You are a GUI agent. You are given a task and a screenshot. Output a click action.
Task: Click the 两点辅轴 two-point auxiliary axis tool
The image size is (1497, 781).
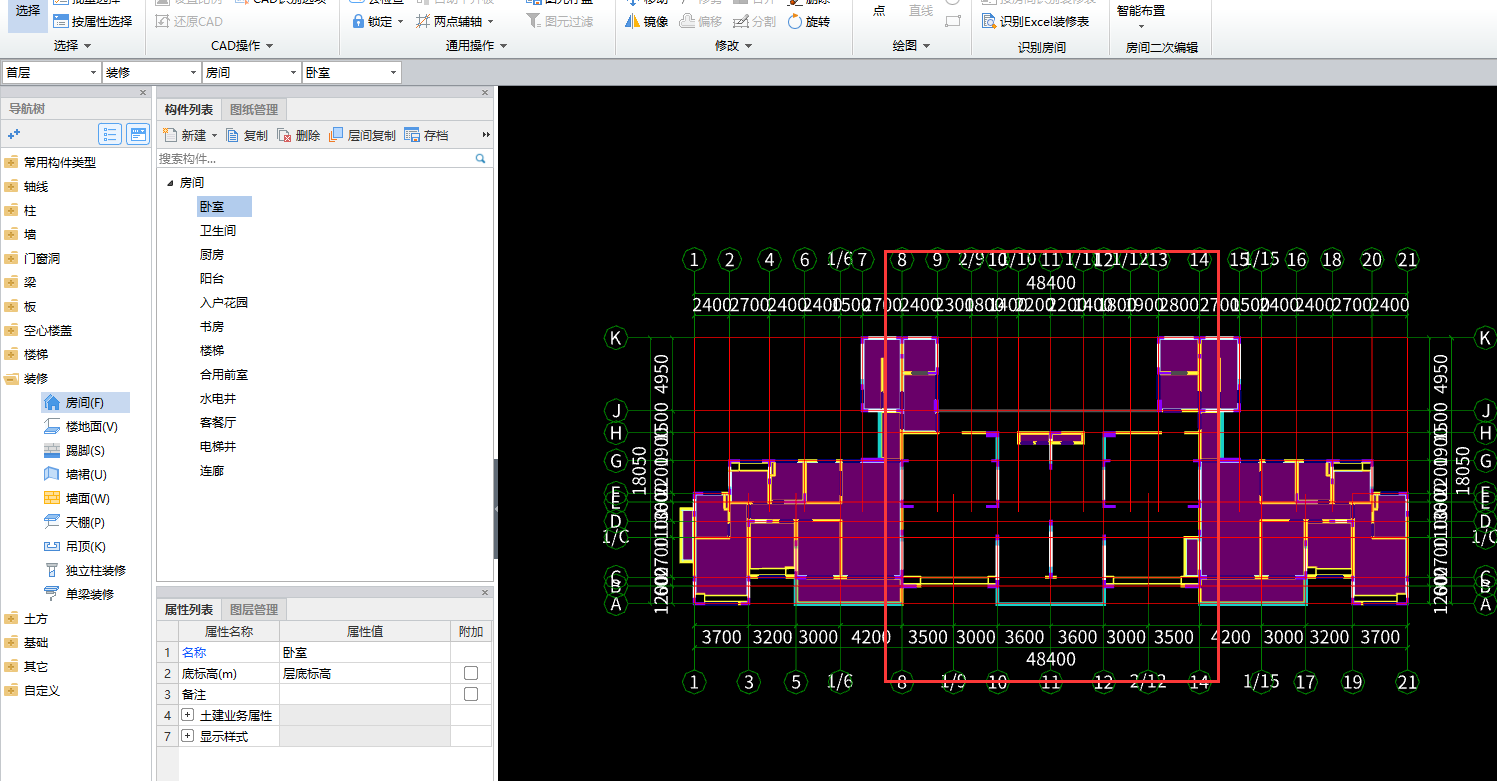pyautogui.click(x=454, y=21)
